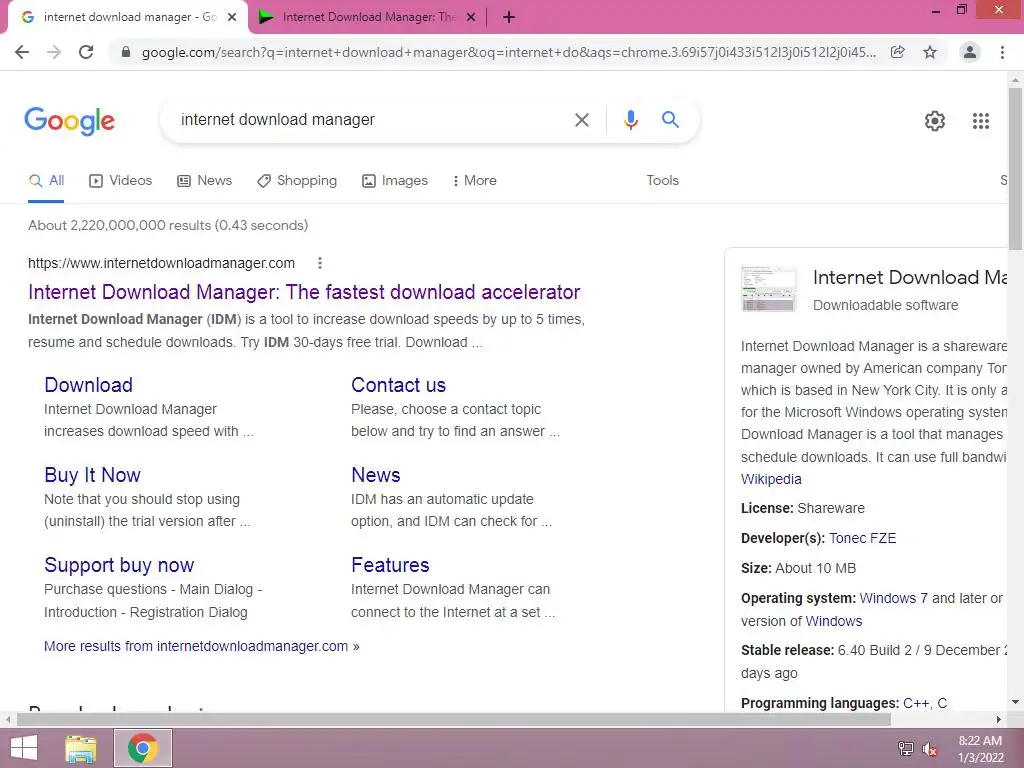Open the Support buy now sitelink
1024x768 pixels.
pos(119,566)
